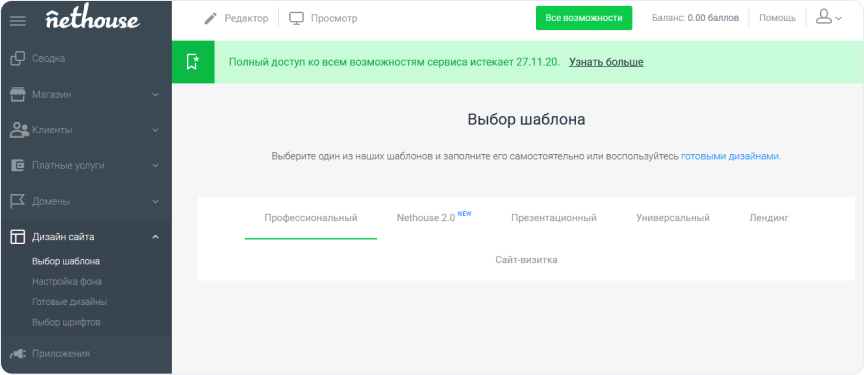Viewport: 864px width, 375px height.
Task: Open the Помощь link
Action: click(777, 18)
